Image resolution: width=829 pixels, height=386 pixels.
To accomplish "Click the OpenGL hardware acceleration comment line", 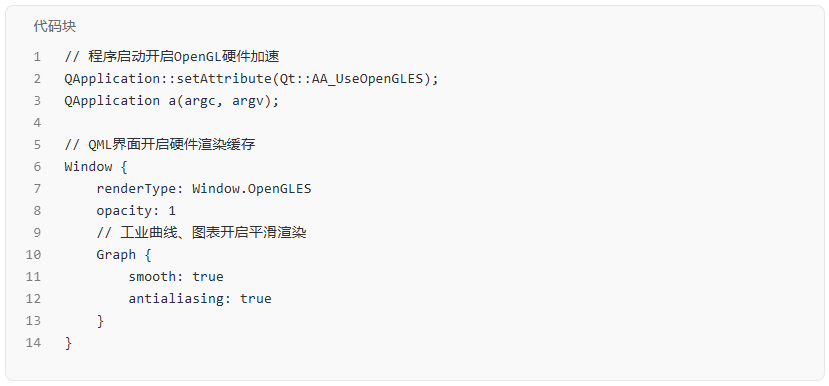I will tap(172, 57).
